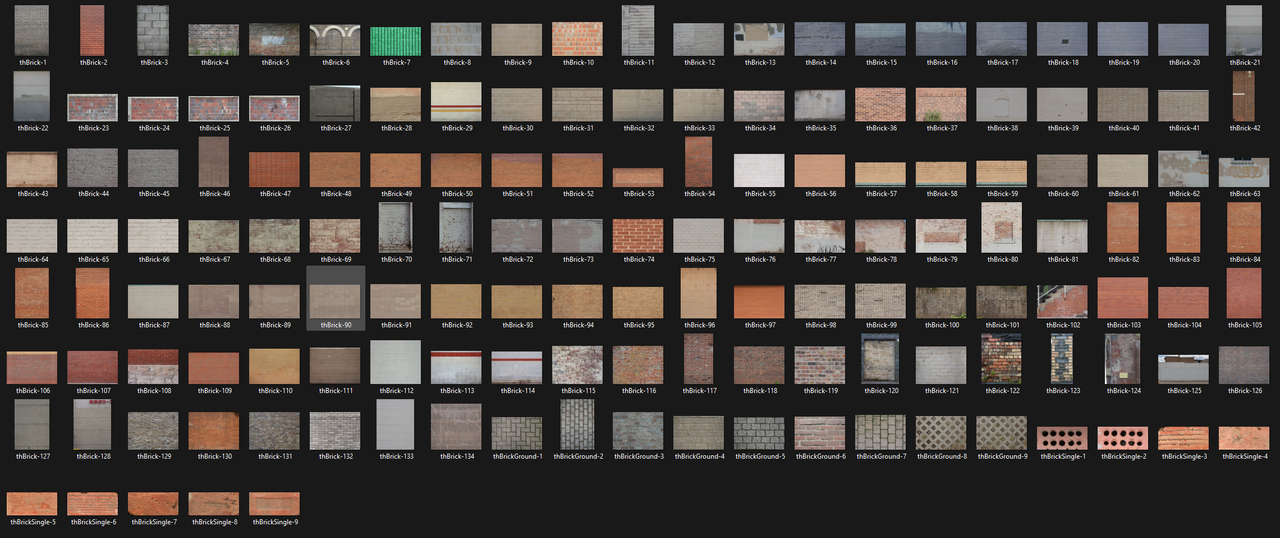Image resolution: width=1280 pixels, height=538 pixels.
Task: Click the file name thBrick-3
Action: (153, 62)
